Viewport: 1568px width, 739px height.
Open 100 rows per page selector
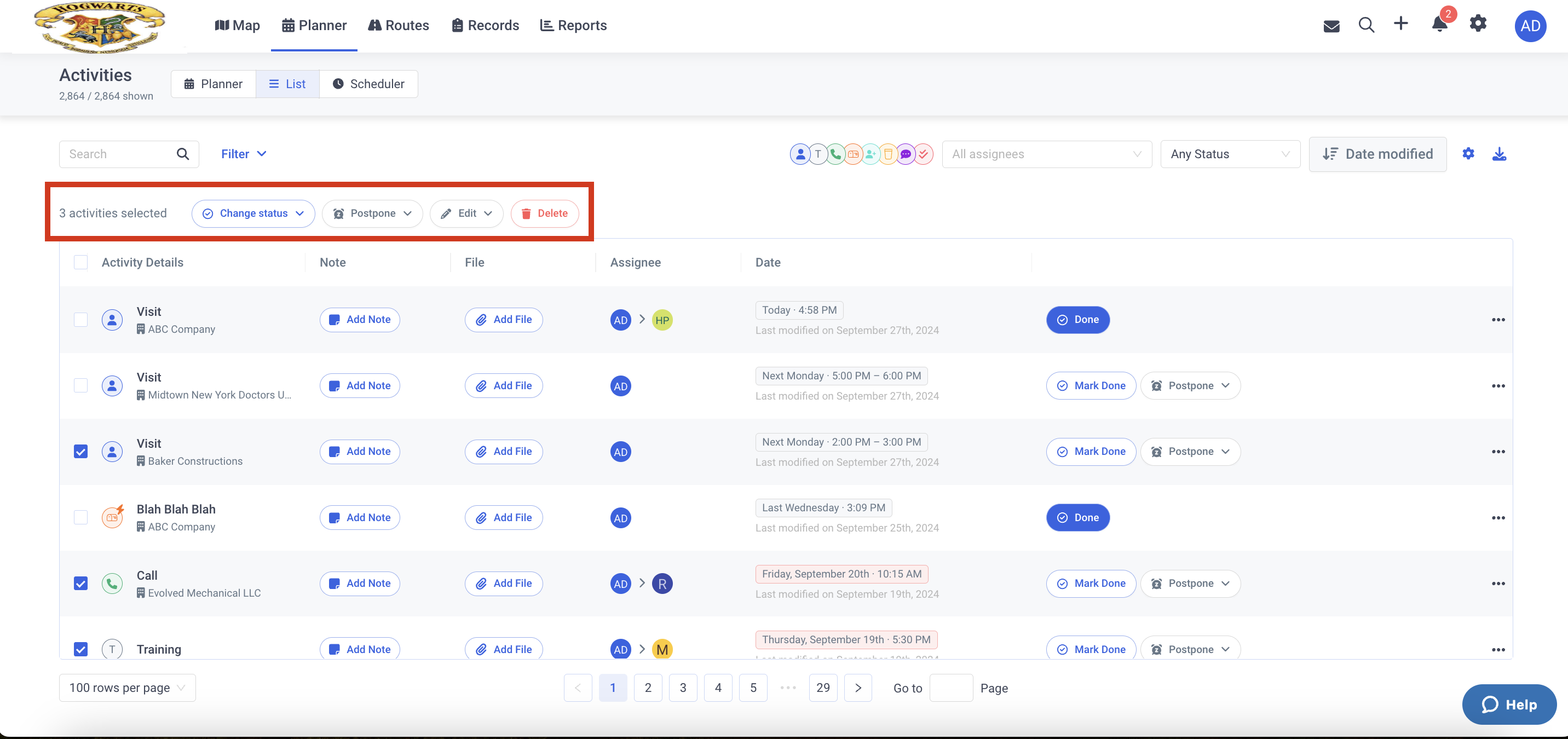(x=127, y=688)
